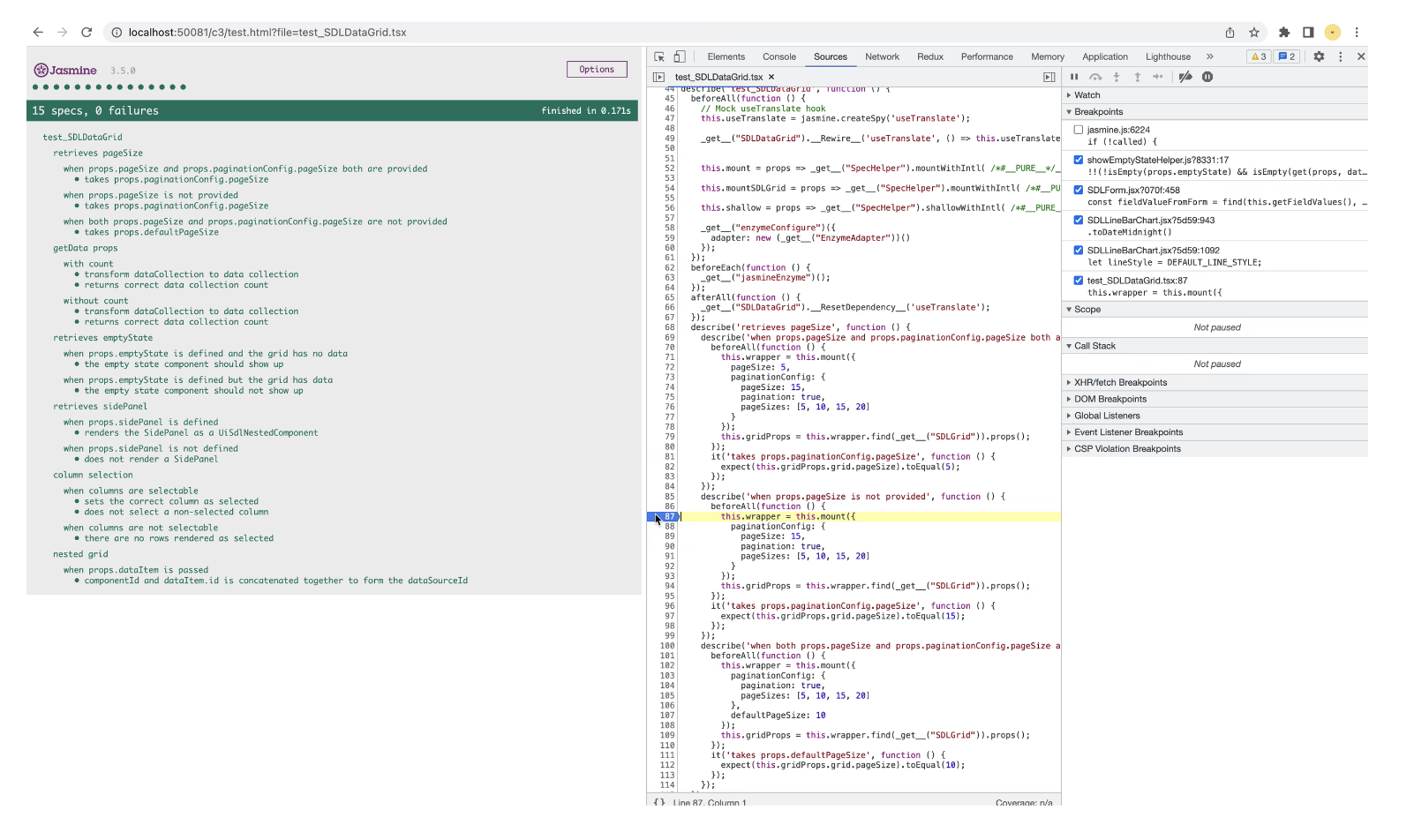
Task: Expand XHR/fetch Breakpoints section
Action: click(x=1120, y=383)
